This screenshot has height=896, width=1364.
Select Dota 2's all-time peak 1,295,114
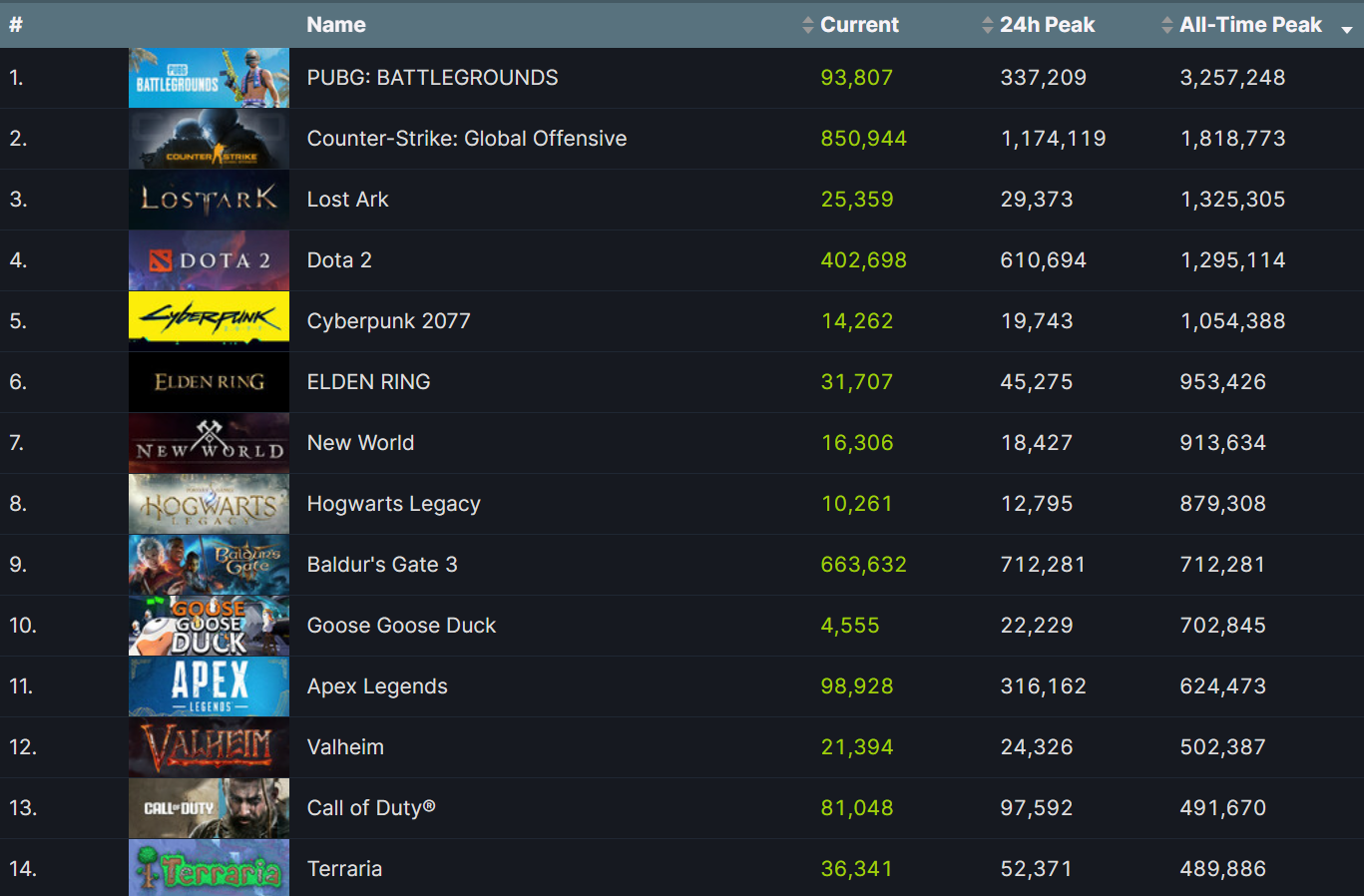point(1232,260)
